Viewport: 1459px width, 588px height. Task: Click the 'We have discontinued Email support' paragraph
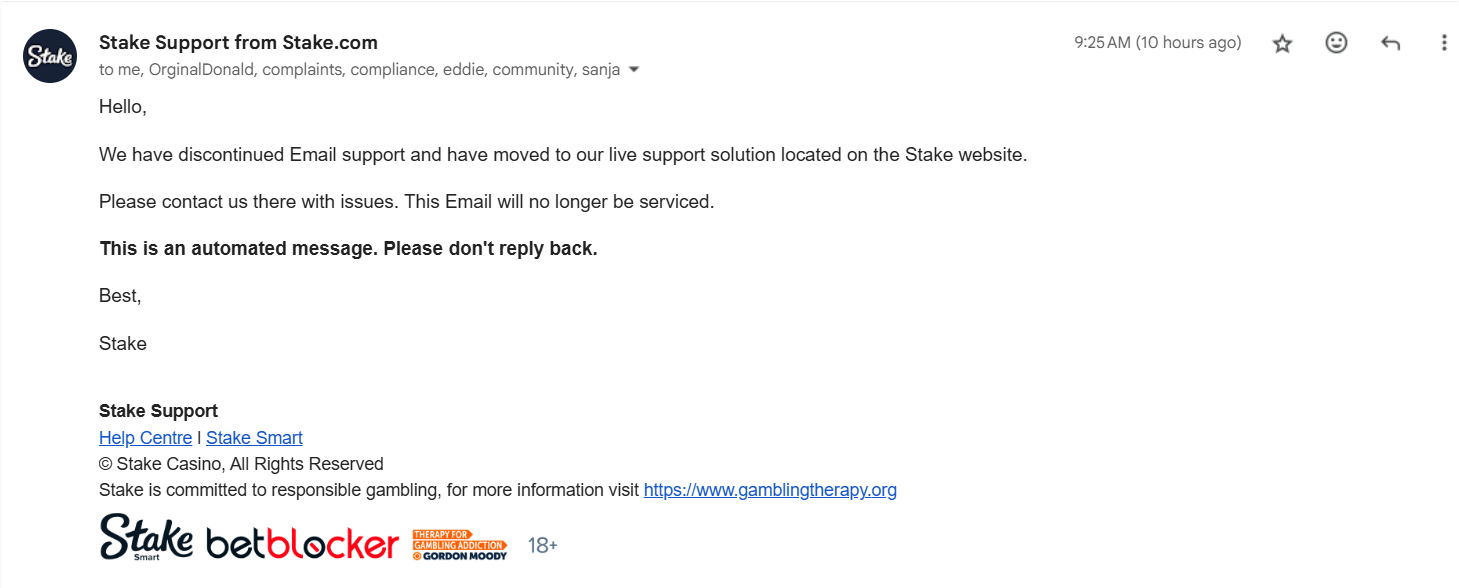tap(563, 155)
